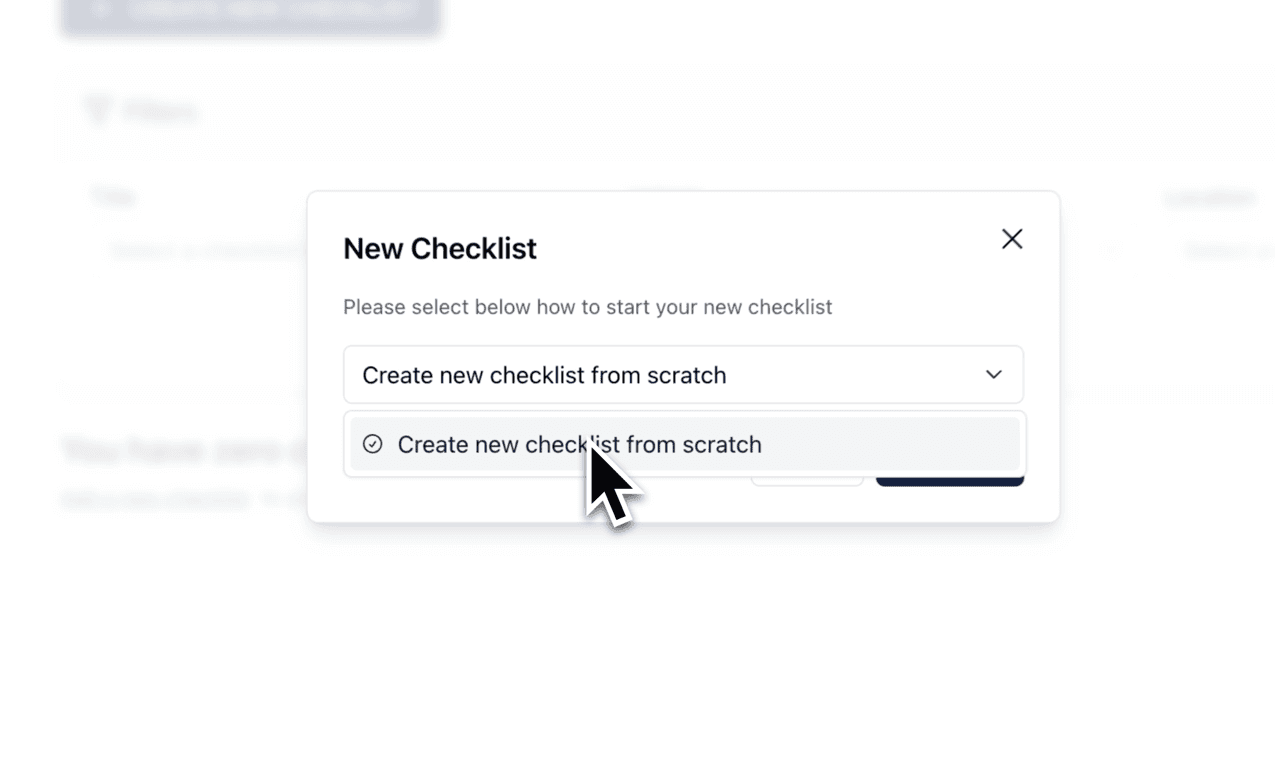Image resolution: width=1275 pixels, height=768 pixels.
Task: Click the plus icon in the blurred top button
Action: point(99,11)
